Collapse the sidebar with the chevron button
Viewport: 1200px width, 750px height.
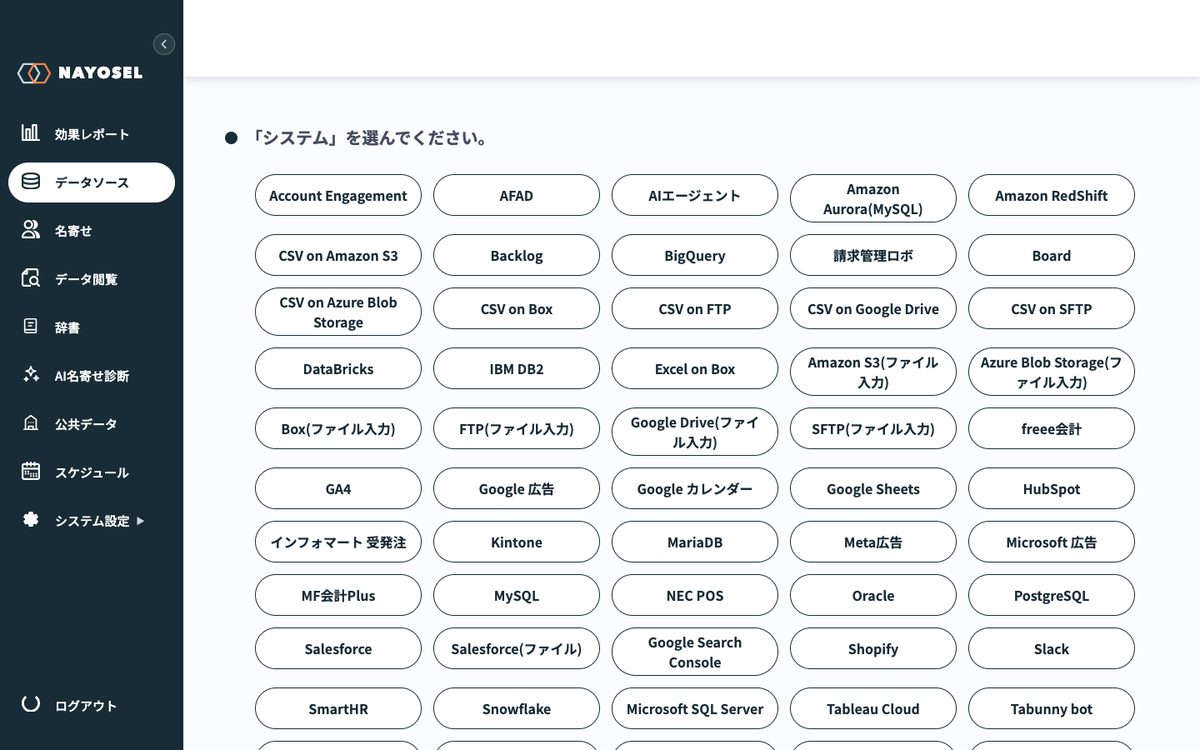[164, 44]
